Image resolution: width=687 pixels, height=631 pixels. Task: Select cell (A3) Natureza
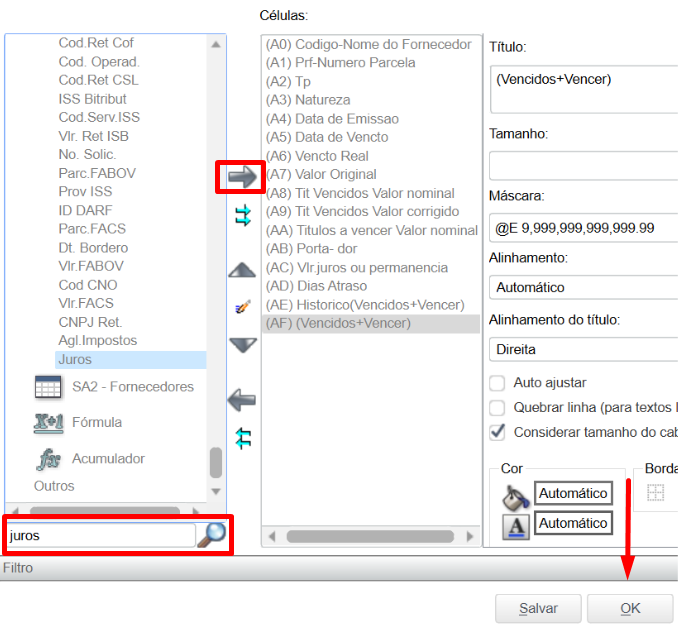point(308,100)
